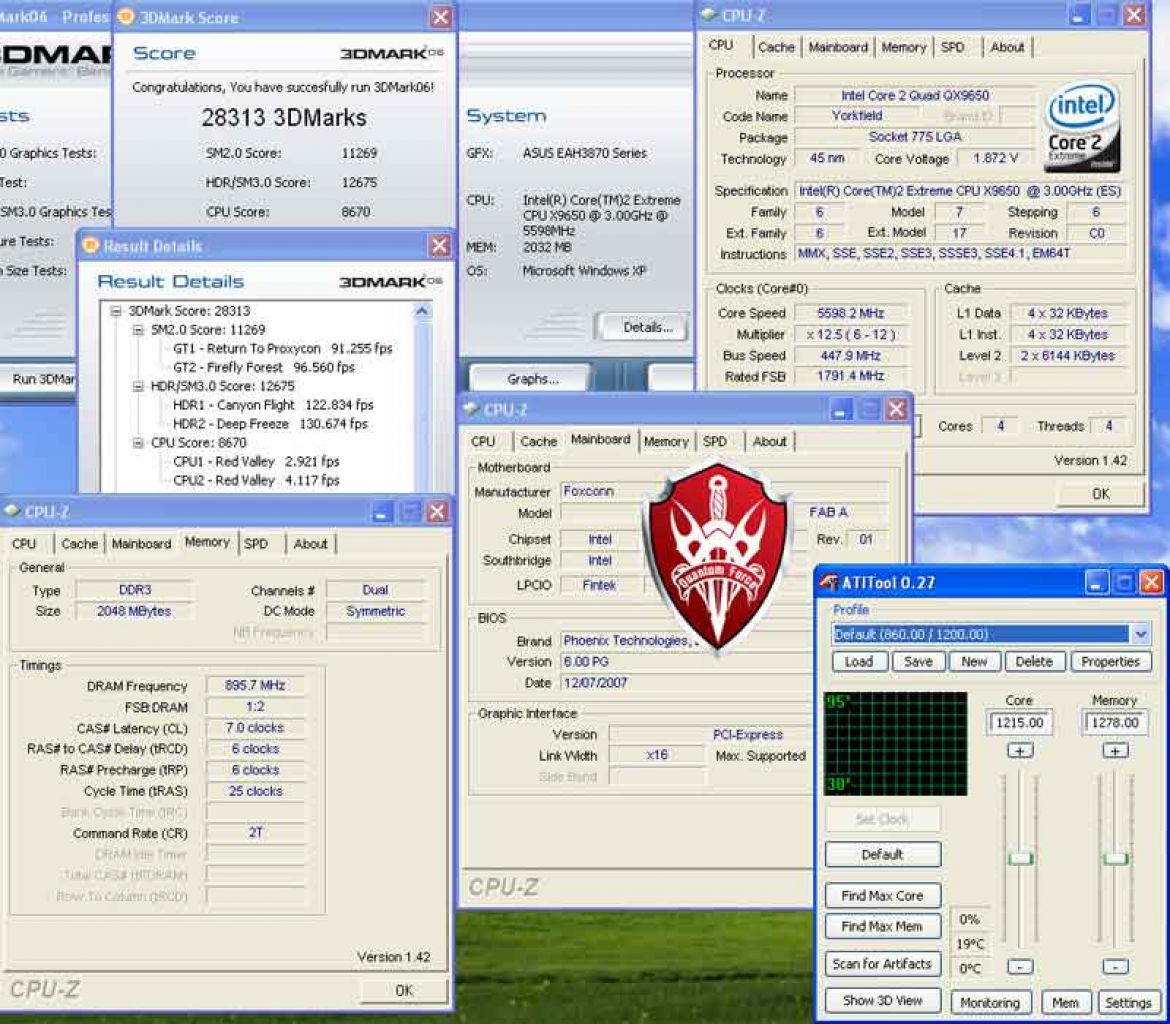This screenshot has width=1170, height=1024.
Task: Collapse the SM2.0 Score tree node
Action: tap(138, 330)
